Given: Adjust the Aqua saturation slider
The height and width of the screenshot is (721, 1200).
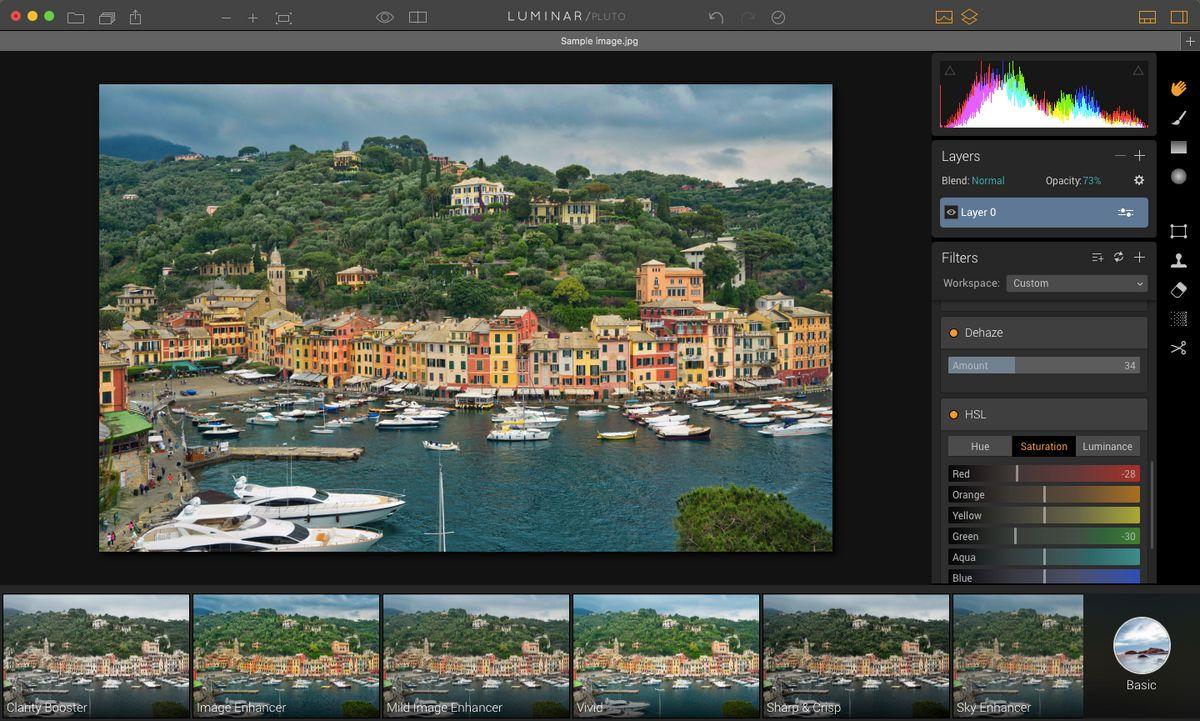Looking at the screenshot, I should tap(1044, 558).
